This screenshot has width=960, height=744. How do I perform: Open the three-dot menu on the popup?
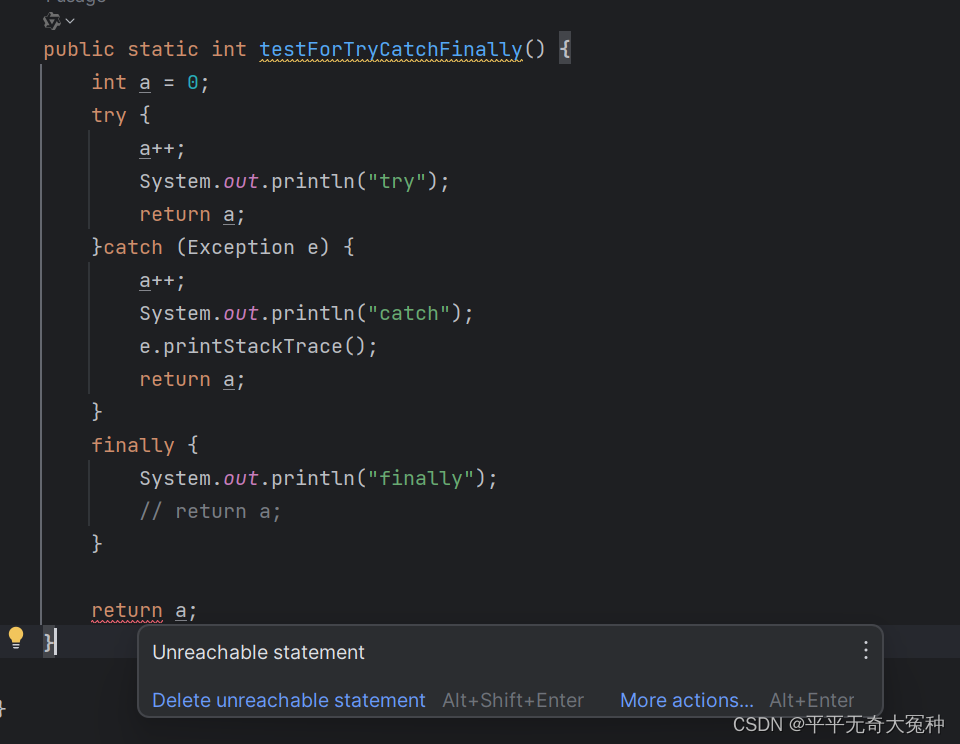click(x=865, y=650)
